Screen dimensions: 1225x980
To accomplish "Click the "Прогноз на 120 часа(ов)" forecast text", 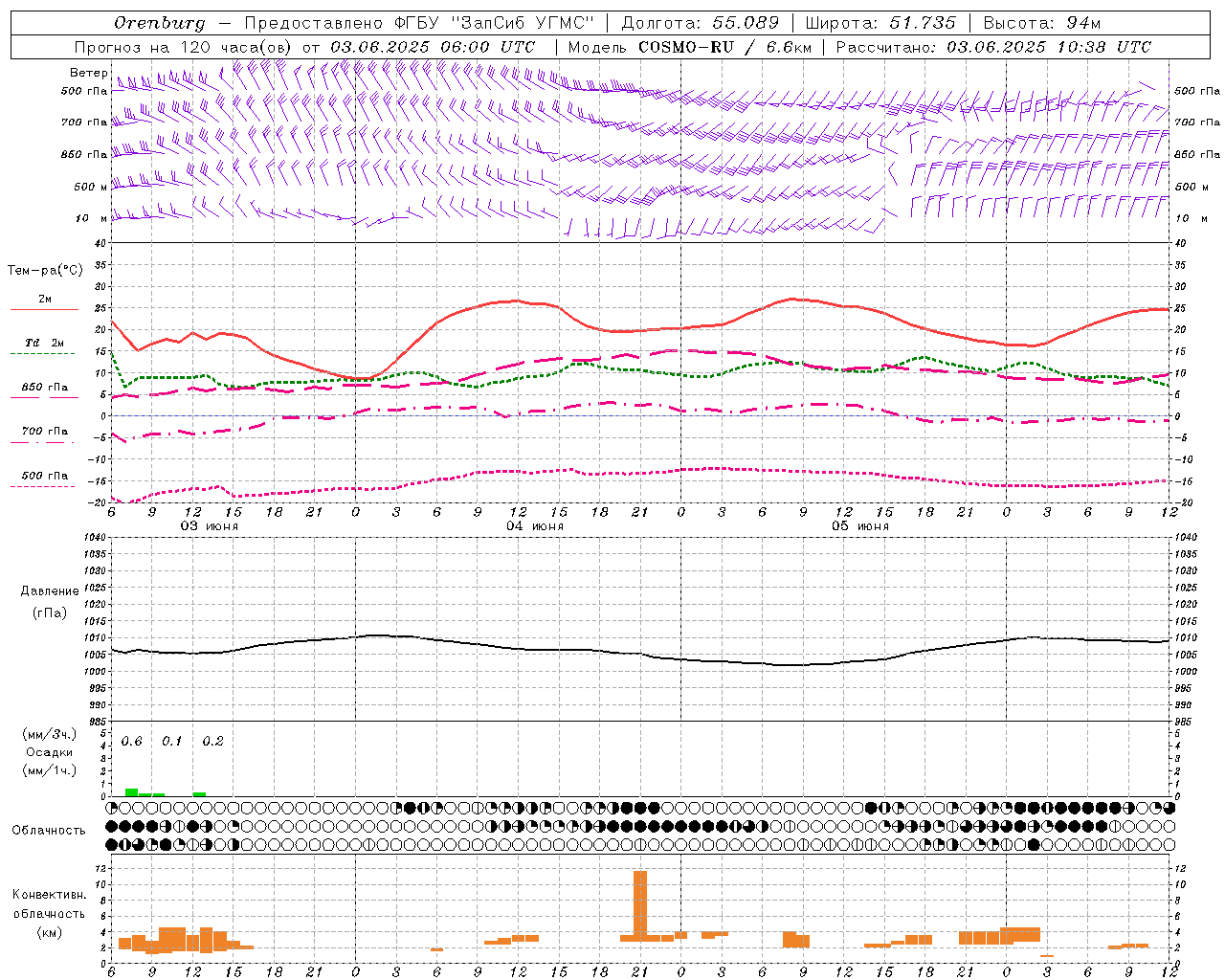I will tap(184, 47).
